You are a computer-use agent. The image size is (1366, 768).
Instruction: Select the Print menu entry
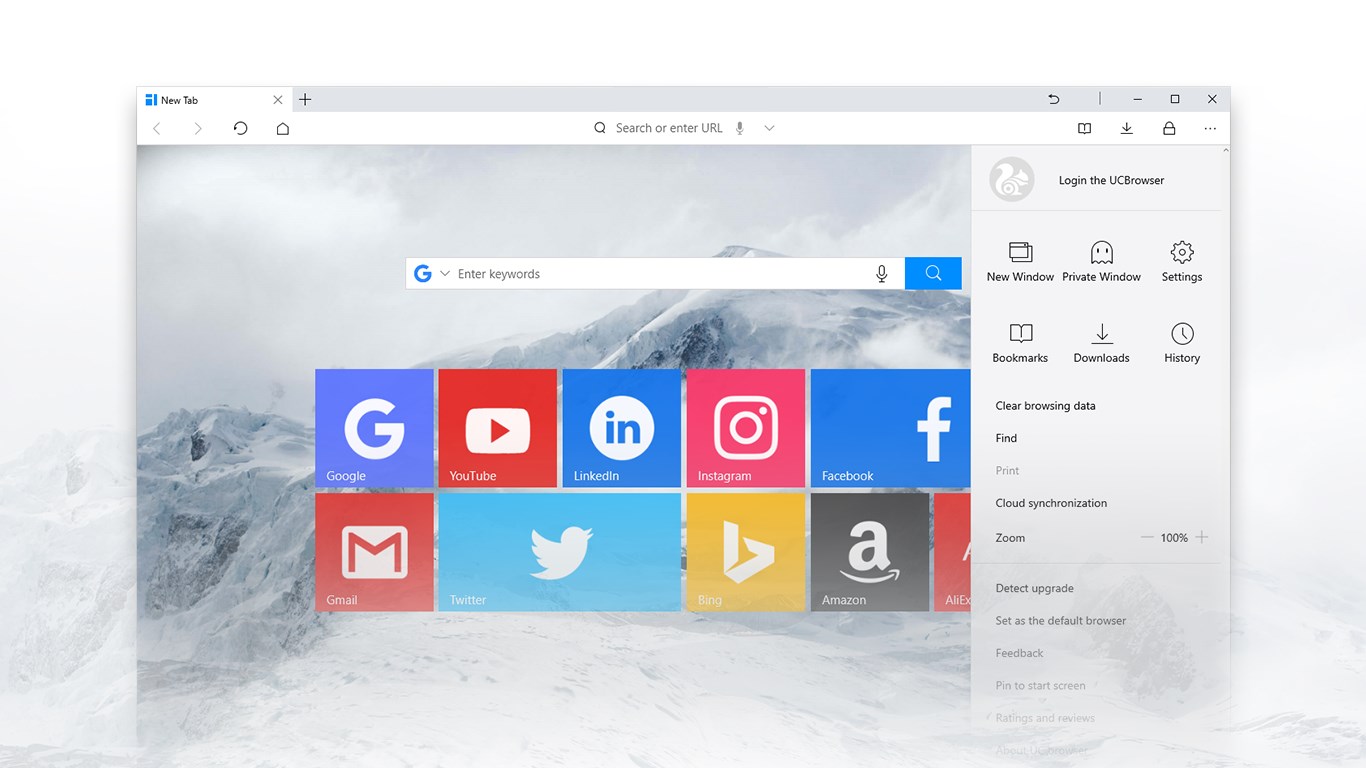pos(1007,470)
